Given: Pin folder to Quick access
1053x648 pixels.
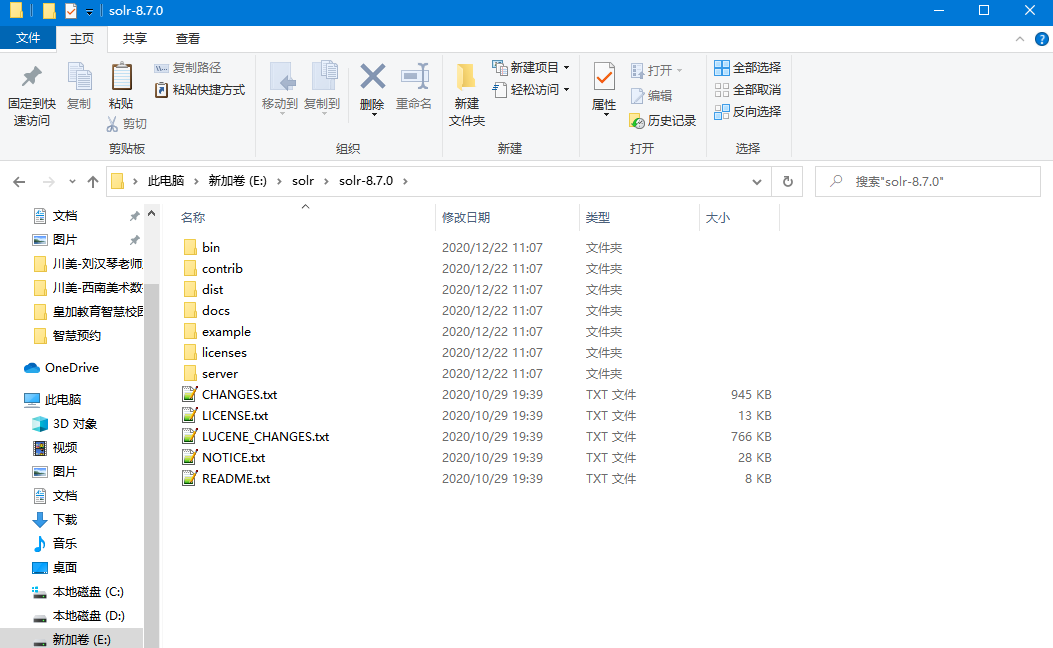Looking at the screenshot, I should coord(32,95).
